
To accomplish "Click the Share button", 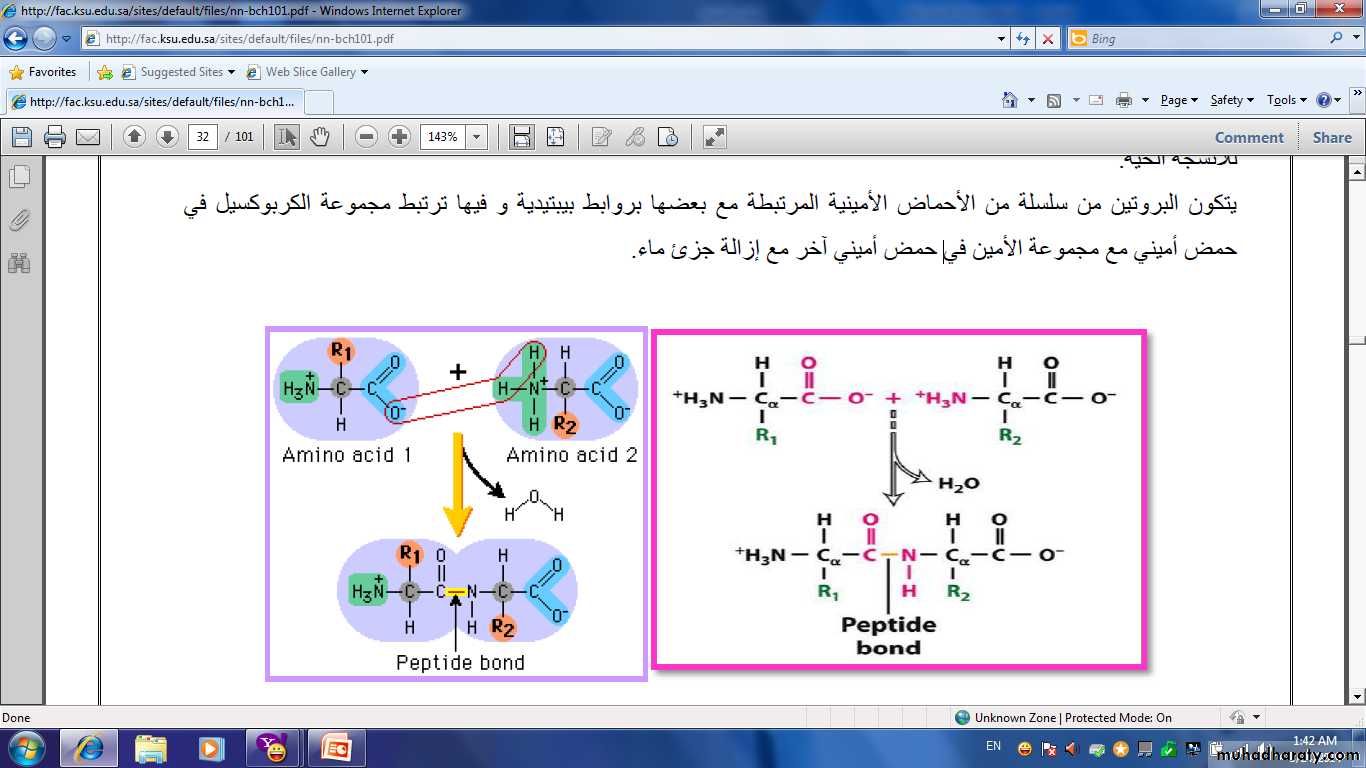I will [x=1331, y=137].
